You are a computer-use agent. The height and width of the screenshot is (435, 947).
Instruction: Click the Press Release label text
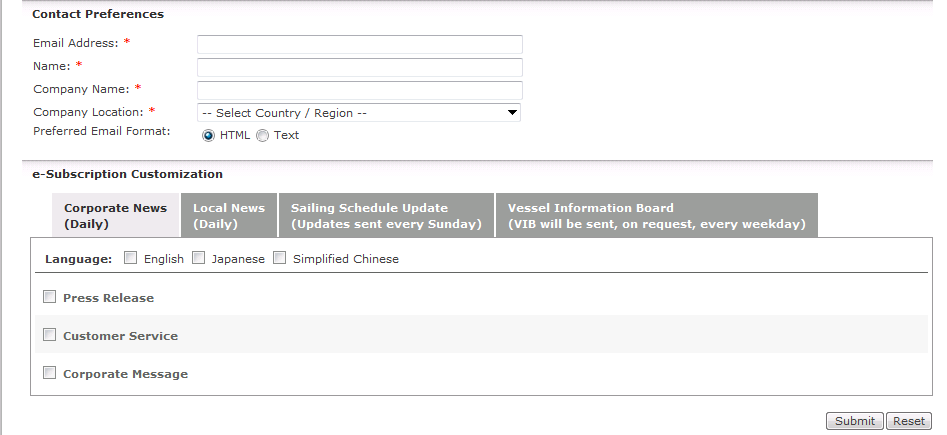coord(108,298)
